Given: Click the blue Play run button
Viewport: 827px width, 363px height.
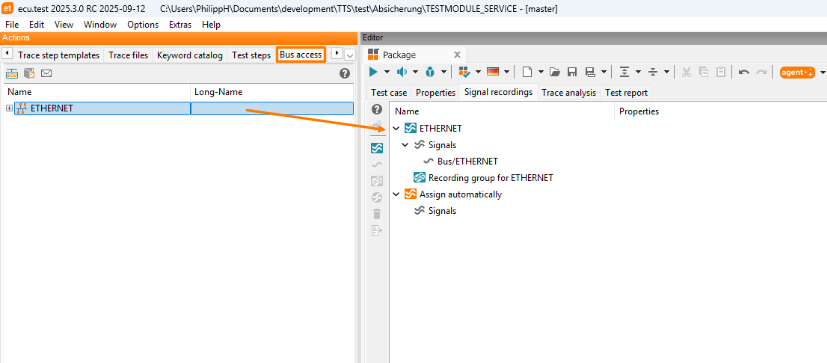Looking at the screenshot, I should (x=373, y=72).
